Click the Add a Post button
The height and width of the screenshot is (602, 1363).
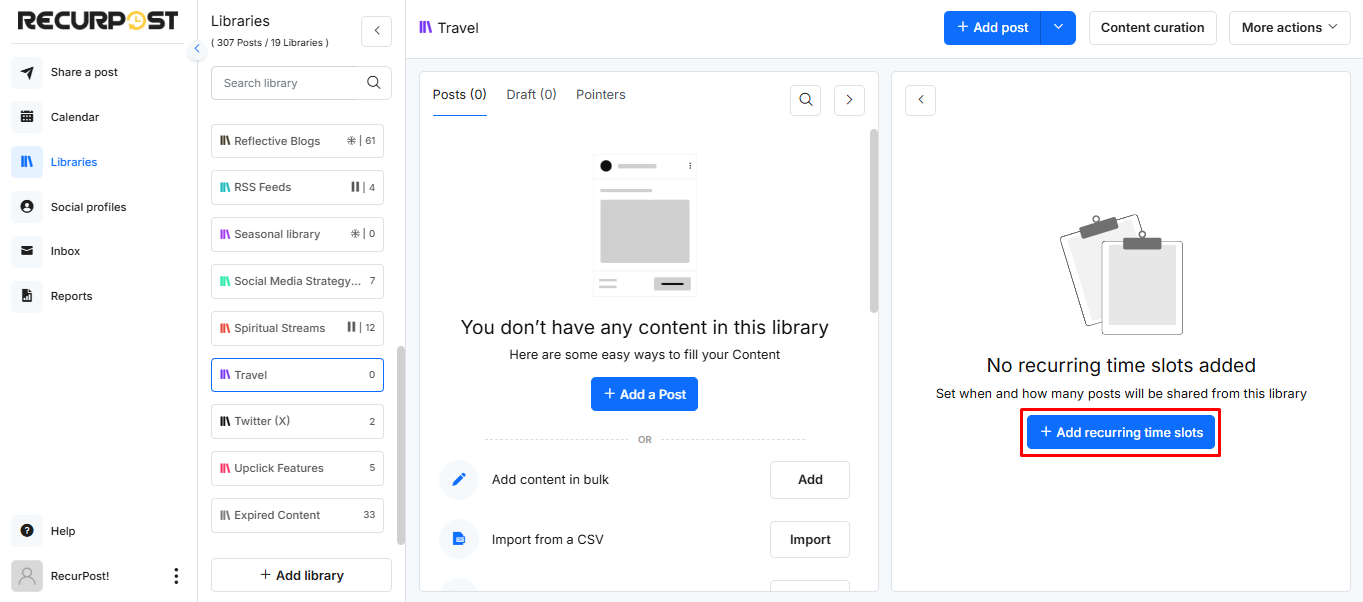644,394
